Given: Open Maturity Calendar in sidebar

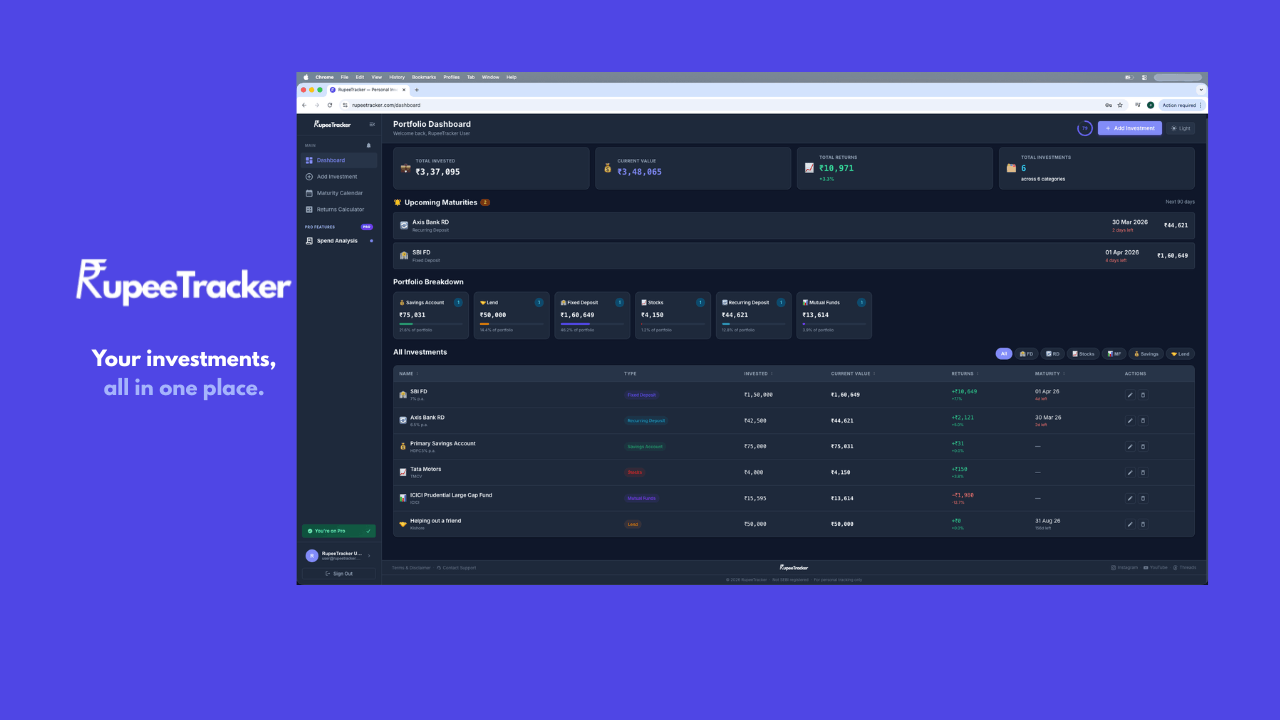Looking at the screenshot, I should (339, 193).
